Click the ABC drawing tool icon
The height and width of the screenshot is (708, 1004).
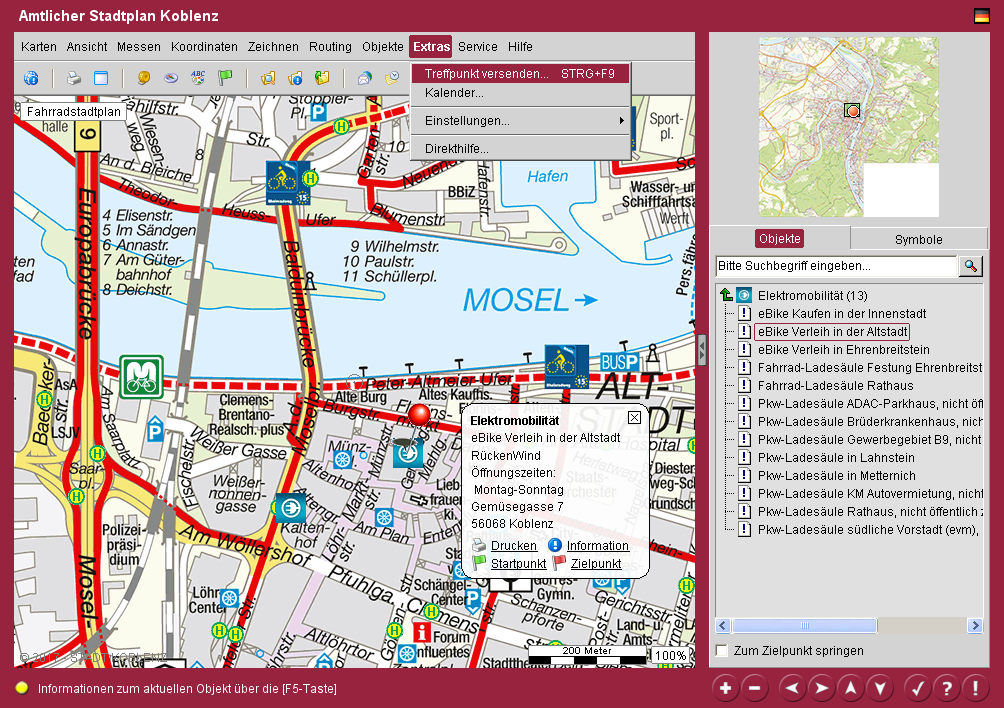coord(198,78)
